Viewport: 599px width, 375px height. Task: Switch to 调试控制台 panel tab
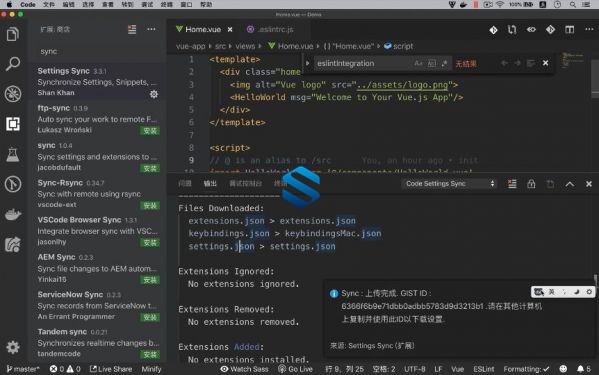245,184
